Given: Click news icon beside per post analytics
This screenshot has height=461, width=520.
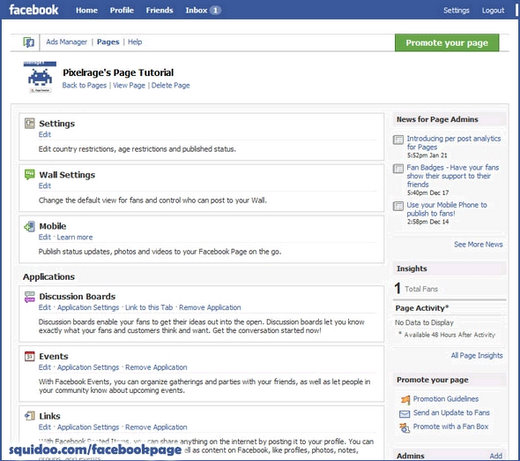Looking at the screenshot, I should point(398,139).
